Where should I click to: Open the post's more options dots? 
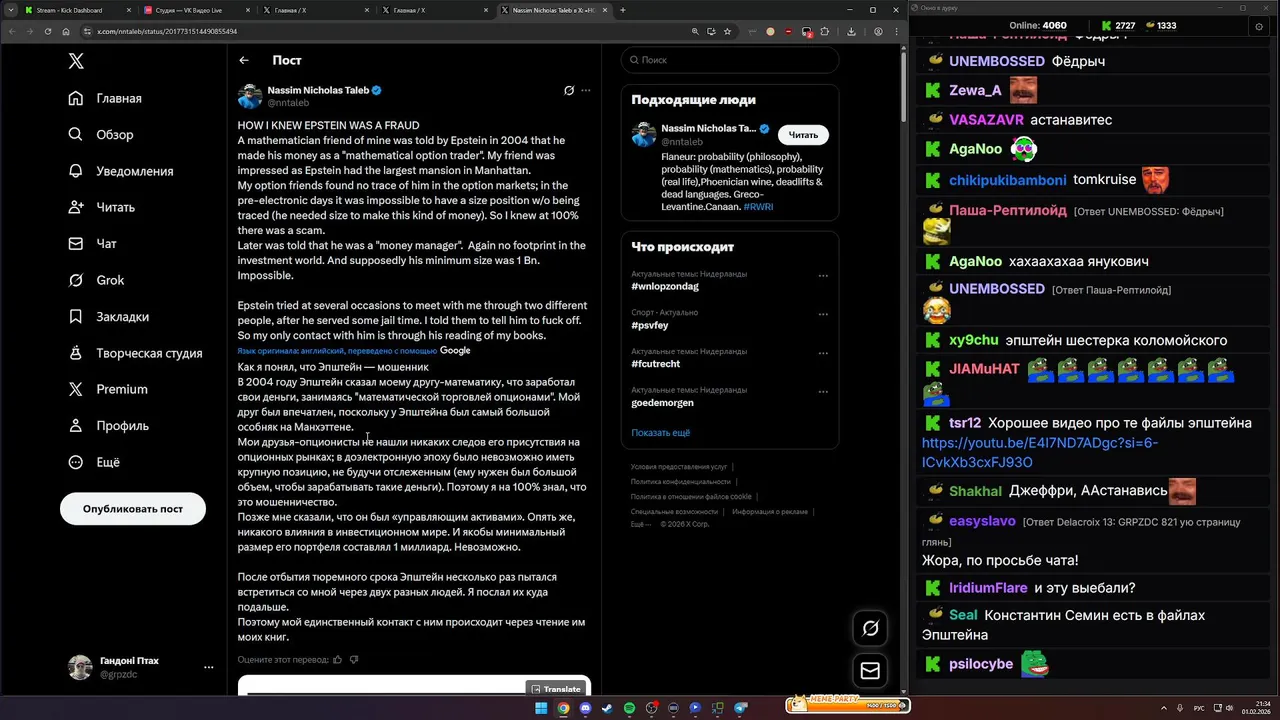pyautogui.click(x=586, y=90)
